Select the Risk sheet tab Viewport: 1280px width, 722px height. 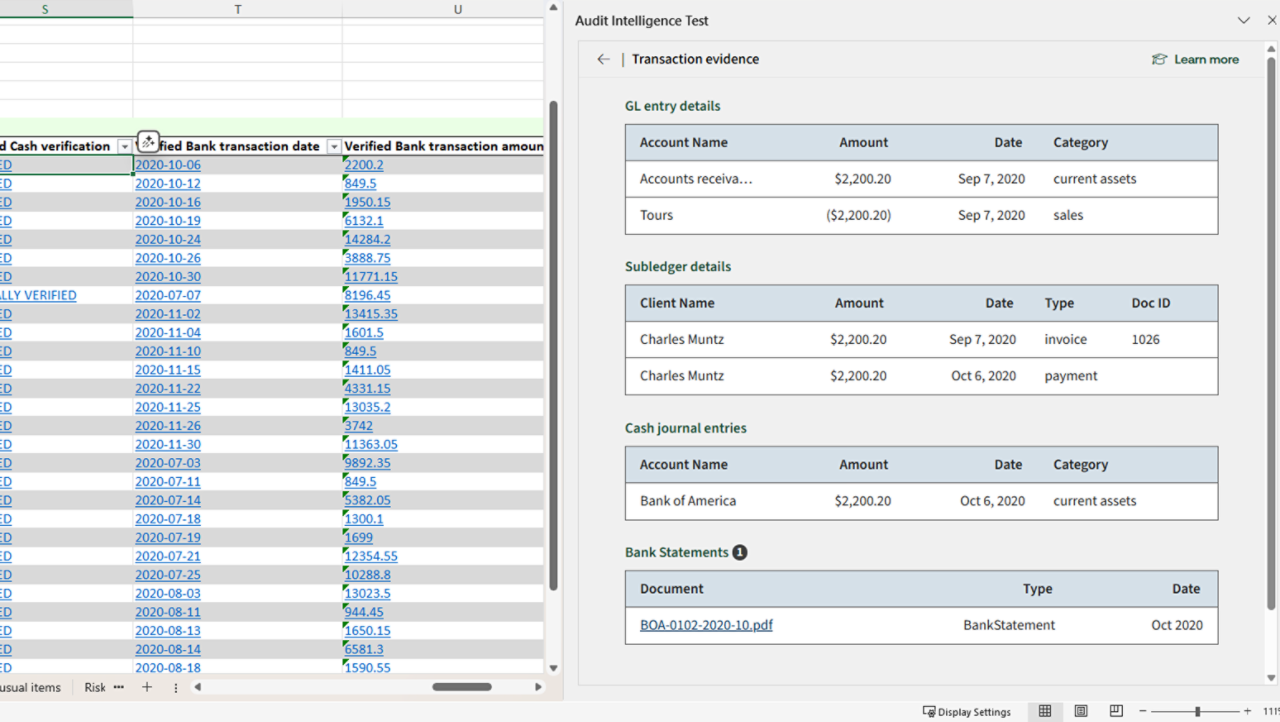pyautogui.click(x=95, y=687)
